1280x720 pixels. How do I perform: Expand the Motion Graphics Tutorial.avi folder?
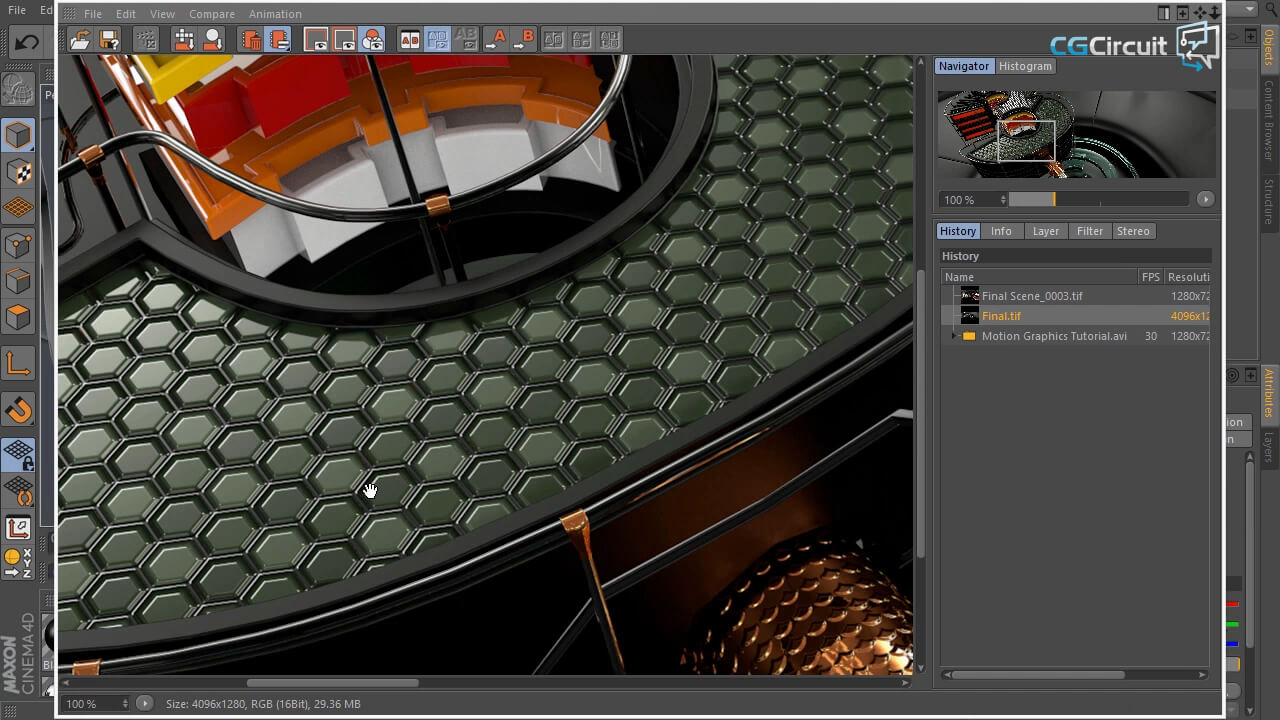[955, 336]
